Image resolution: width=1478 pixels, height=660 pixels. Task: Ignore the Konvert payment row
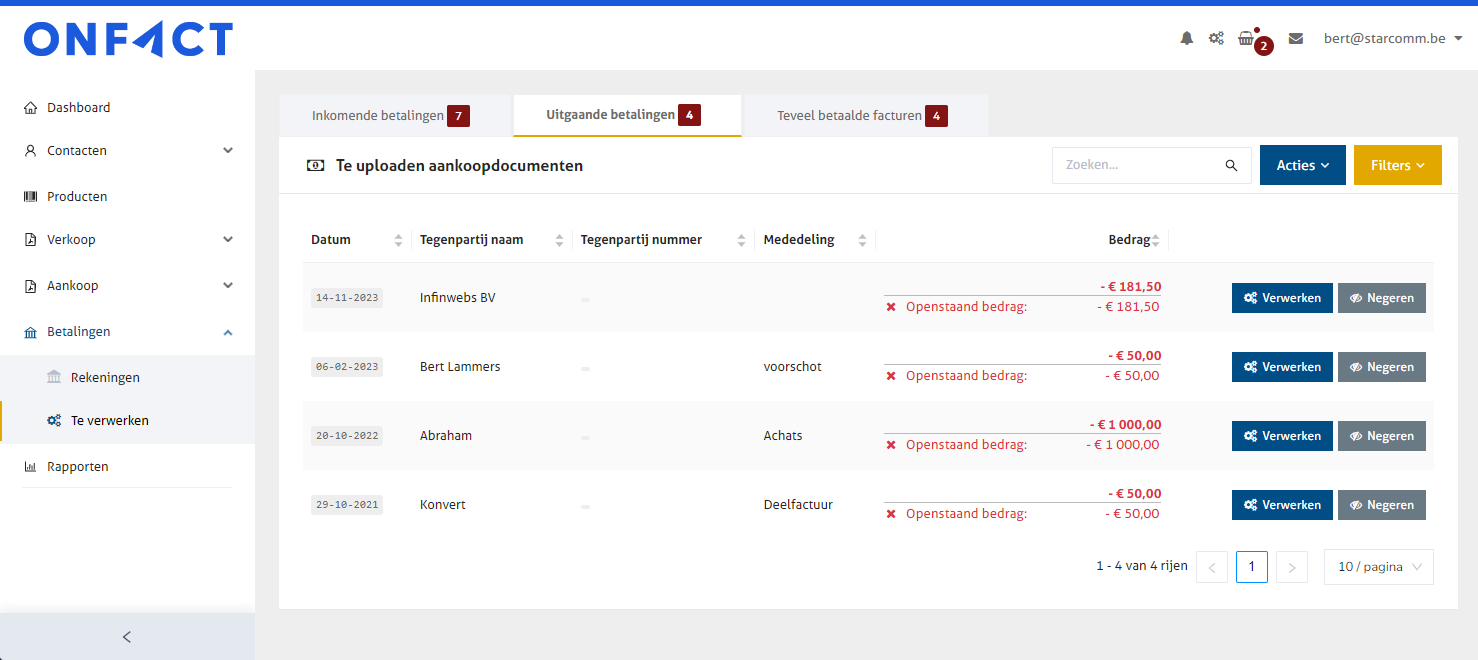[x=1381, y=505]
